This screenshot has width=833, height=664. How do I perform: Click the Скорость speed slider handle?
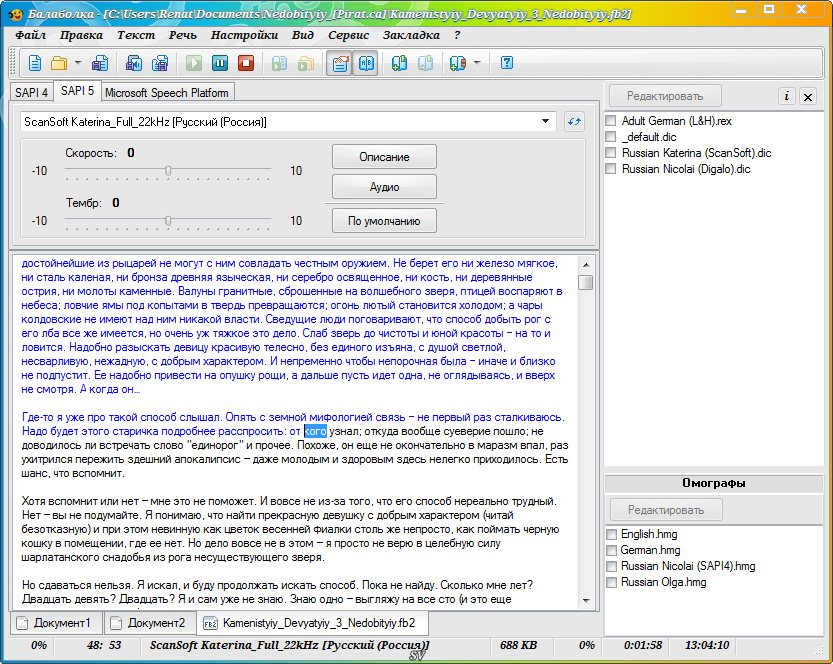click(x=168, y=171)
